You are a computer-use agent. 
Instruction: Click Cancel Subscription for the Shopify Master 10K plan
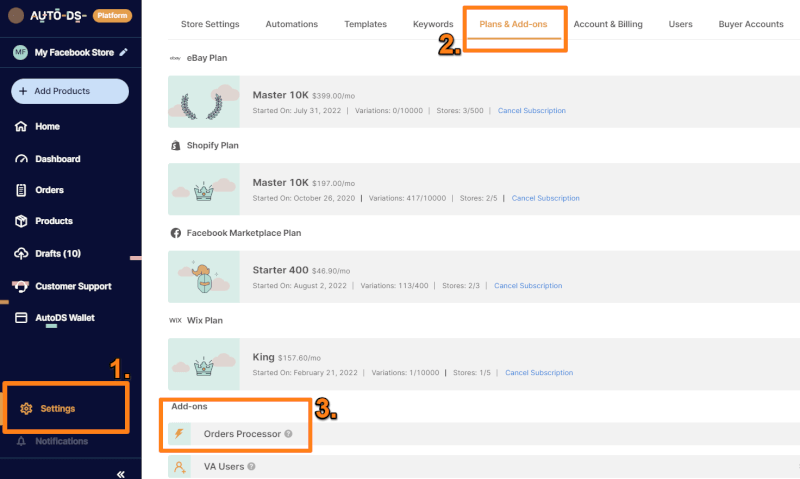(545, 198)
